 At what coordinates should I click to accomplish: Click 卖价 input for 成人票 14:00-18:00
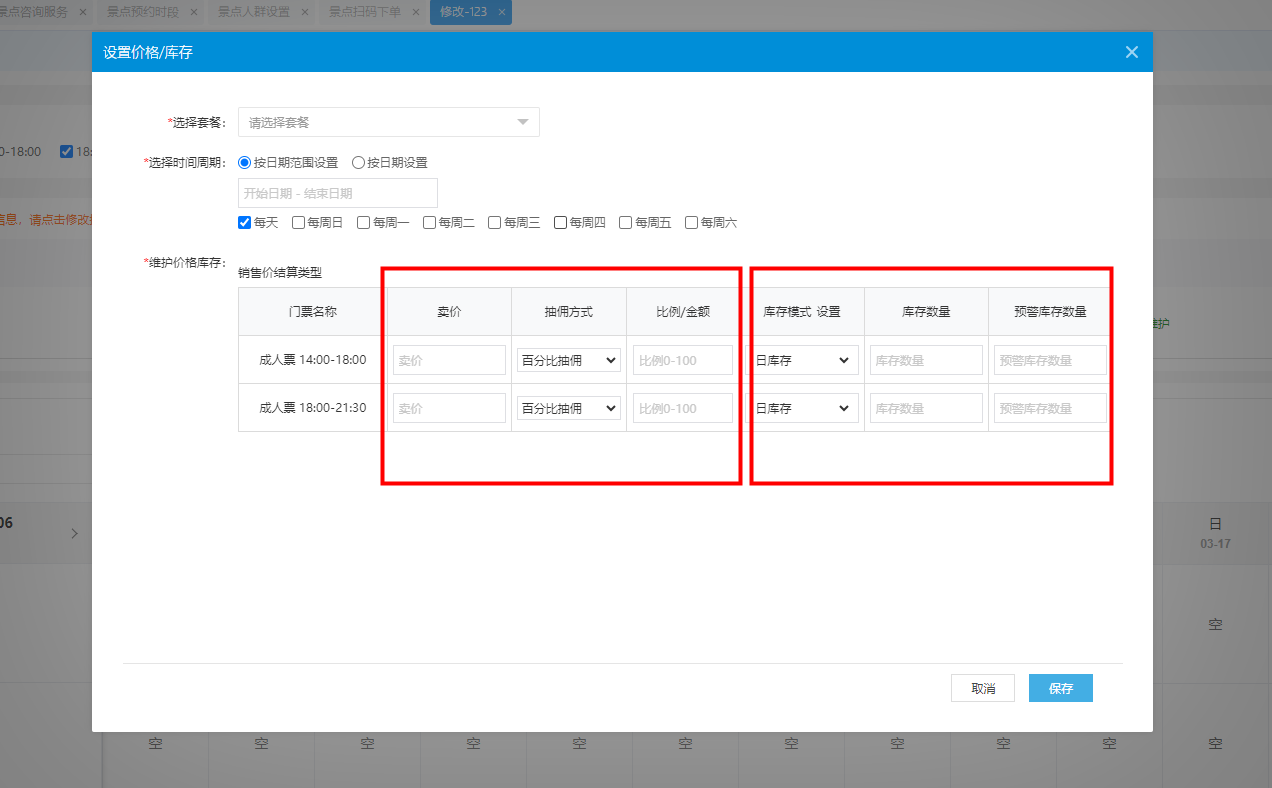click(449, 360)
